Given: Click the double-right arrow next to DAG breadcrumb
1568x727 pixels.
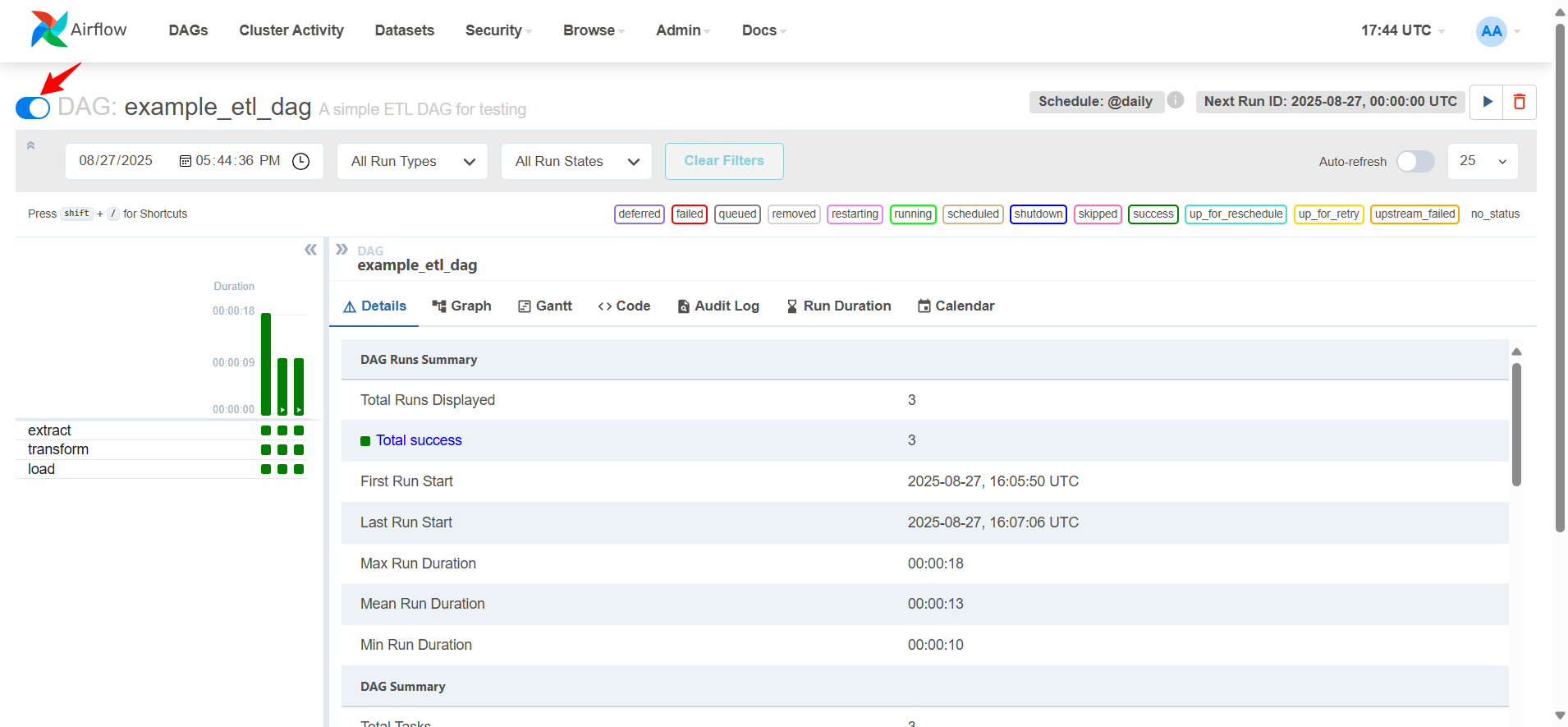Looking at the screenshot, I should click(x=342, y=249).
